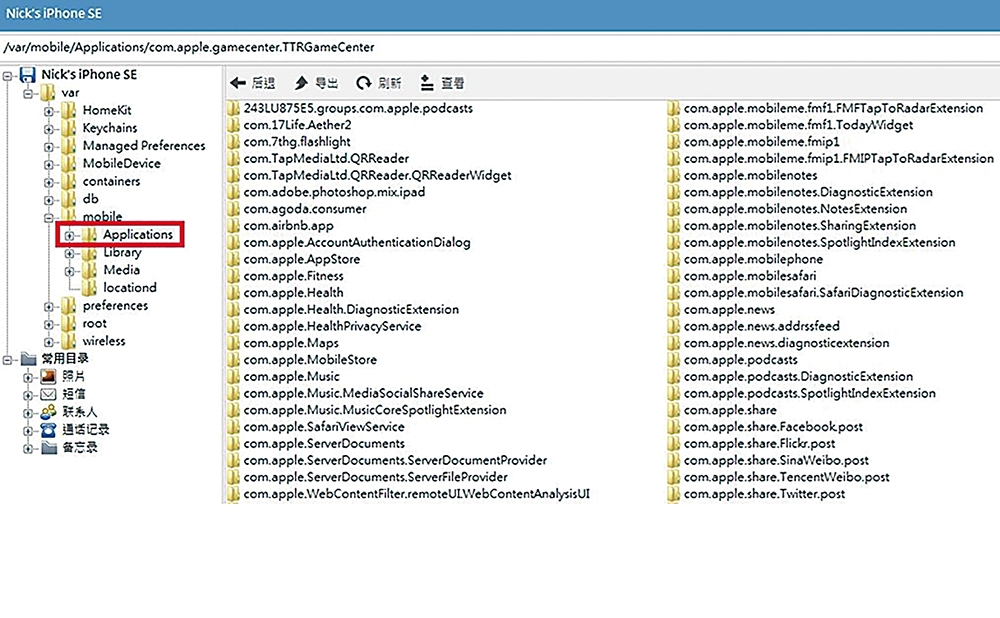Image resolution: width=1000 pixels, height=618 pixels.
Task: Expand the Keychains folder
Action: (x=48, y=129)
